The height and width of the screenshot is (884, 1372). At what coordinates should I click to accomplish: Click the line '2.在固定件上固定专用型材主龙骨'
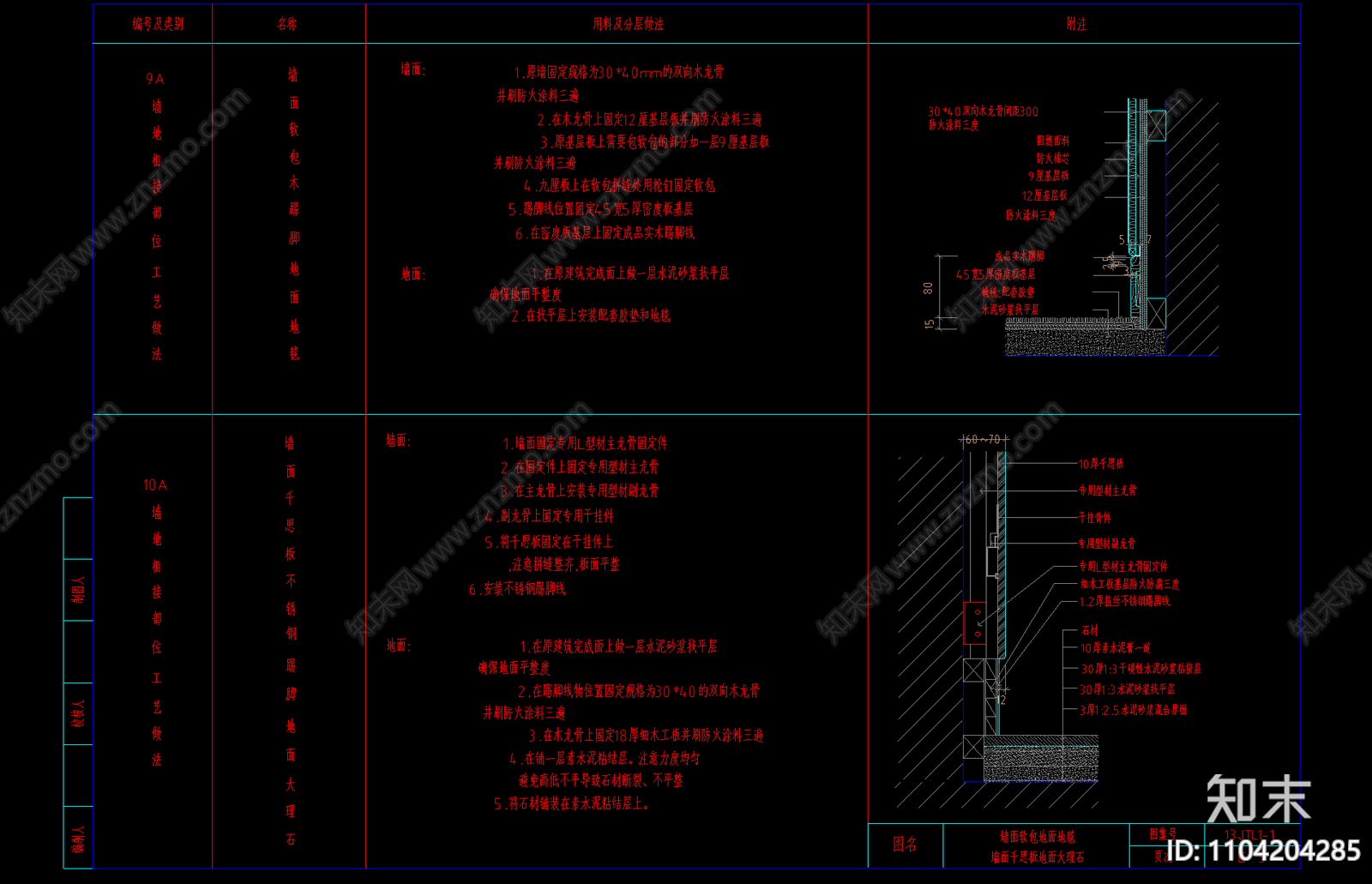click(x=581, y=468)
